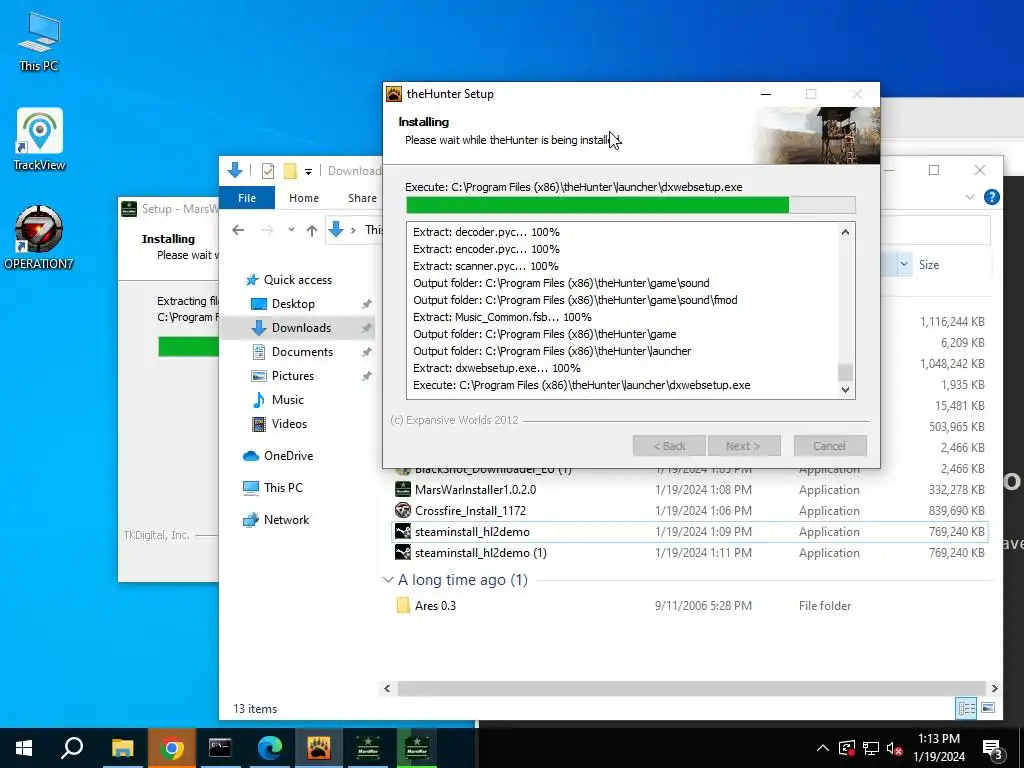Click the network tray icon
This screenshot has height=768, width=1024.
[871, 748]
